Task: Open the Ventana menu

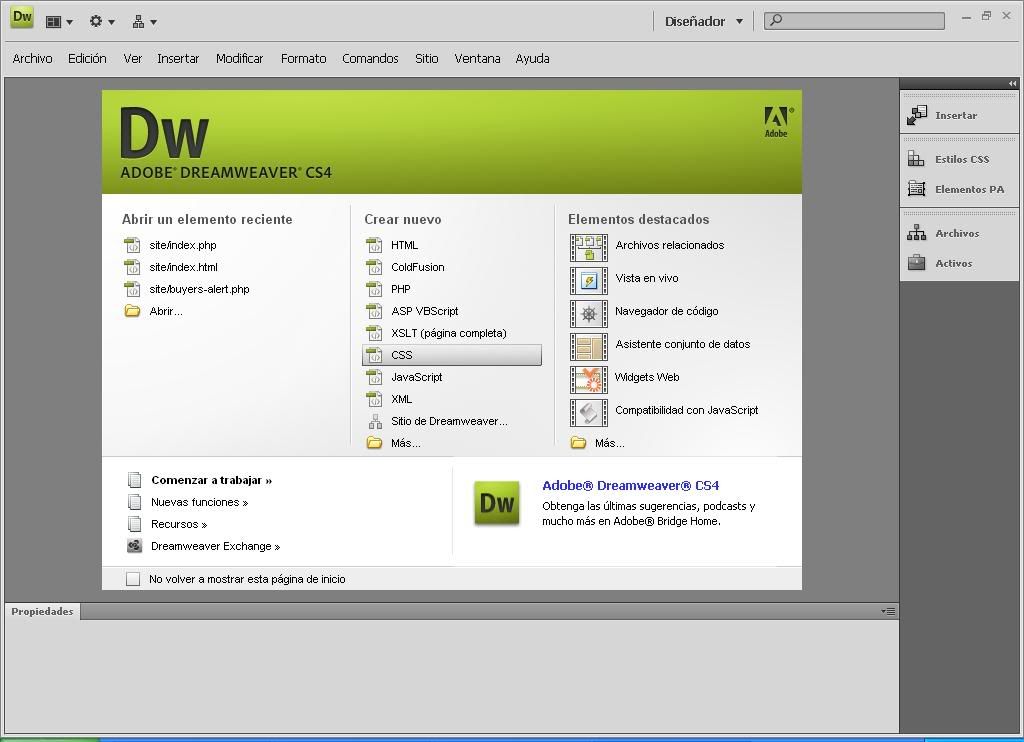Action: point(477,59)
